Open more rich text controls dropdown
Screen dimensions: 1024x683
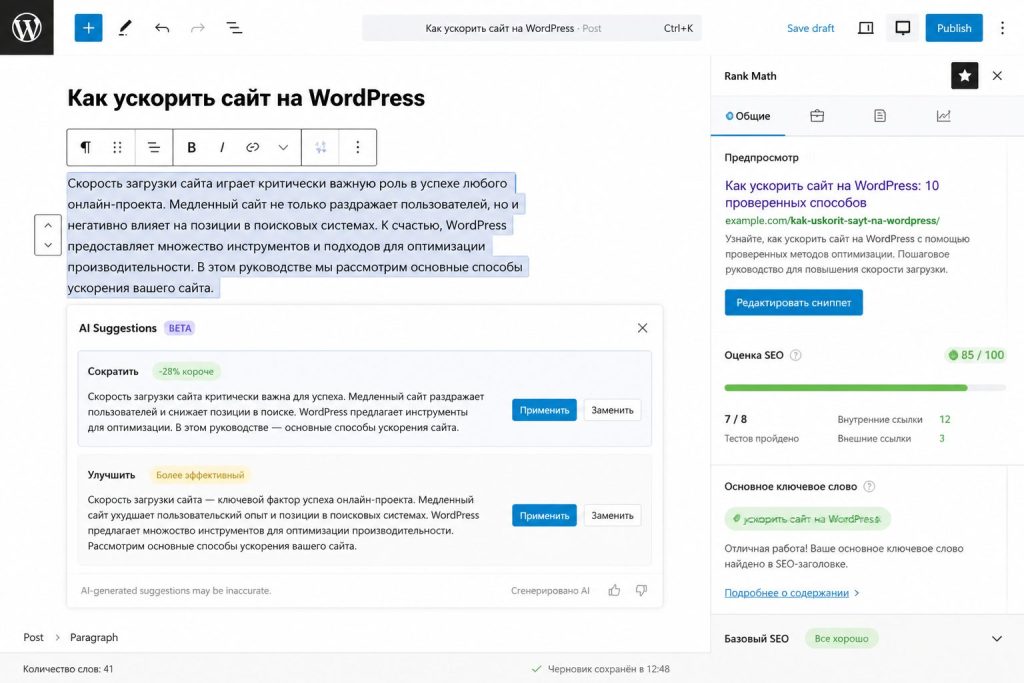[x=283, y=147]
